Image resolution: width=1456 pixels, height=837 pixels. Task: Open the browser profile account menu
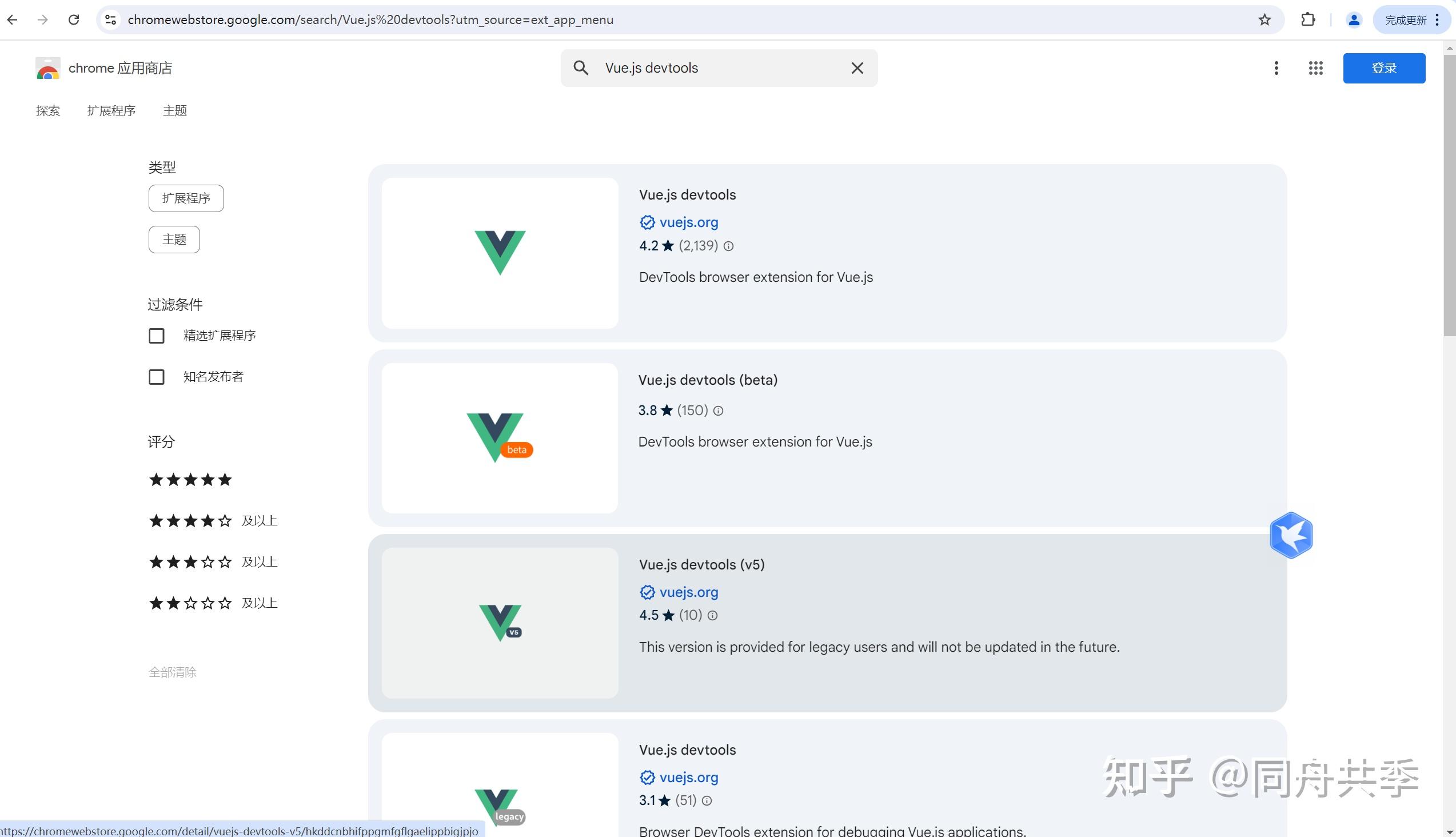[x=1354, y=19]
